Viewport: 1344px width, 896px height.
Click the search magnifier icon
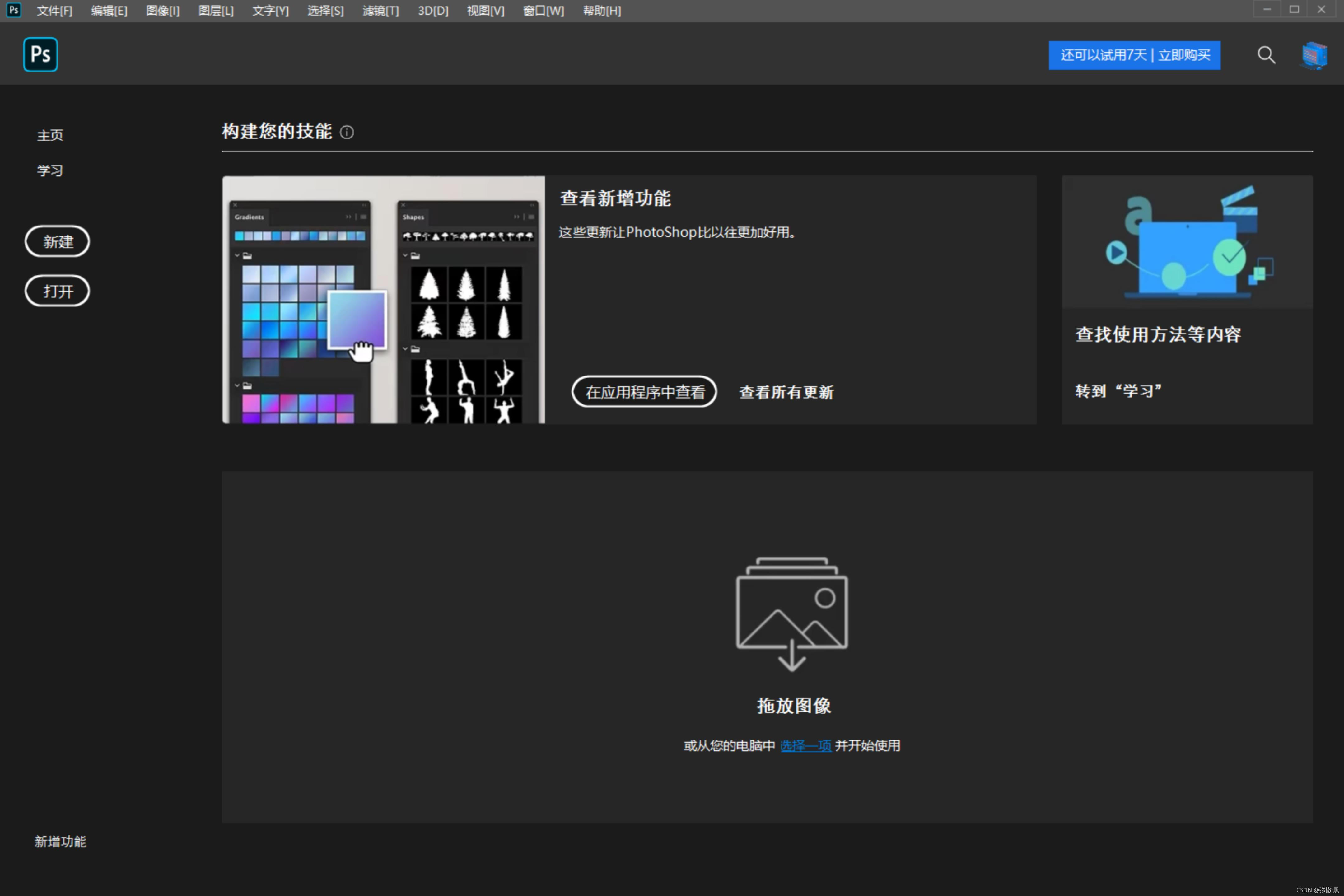1266,55
